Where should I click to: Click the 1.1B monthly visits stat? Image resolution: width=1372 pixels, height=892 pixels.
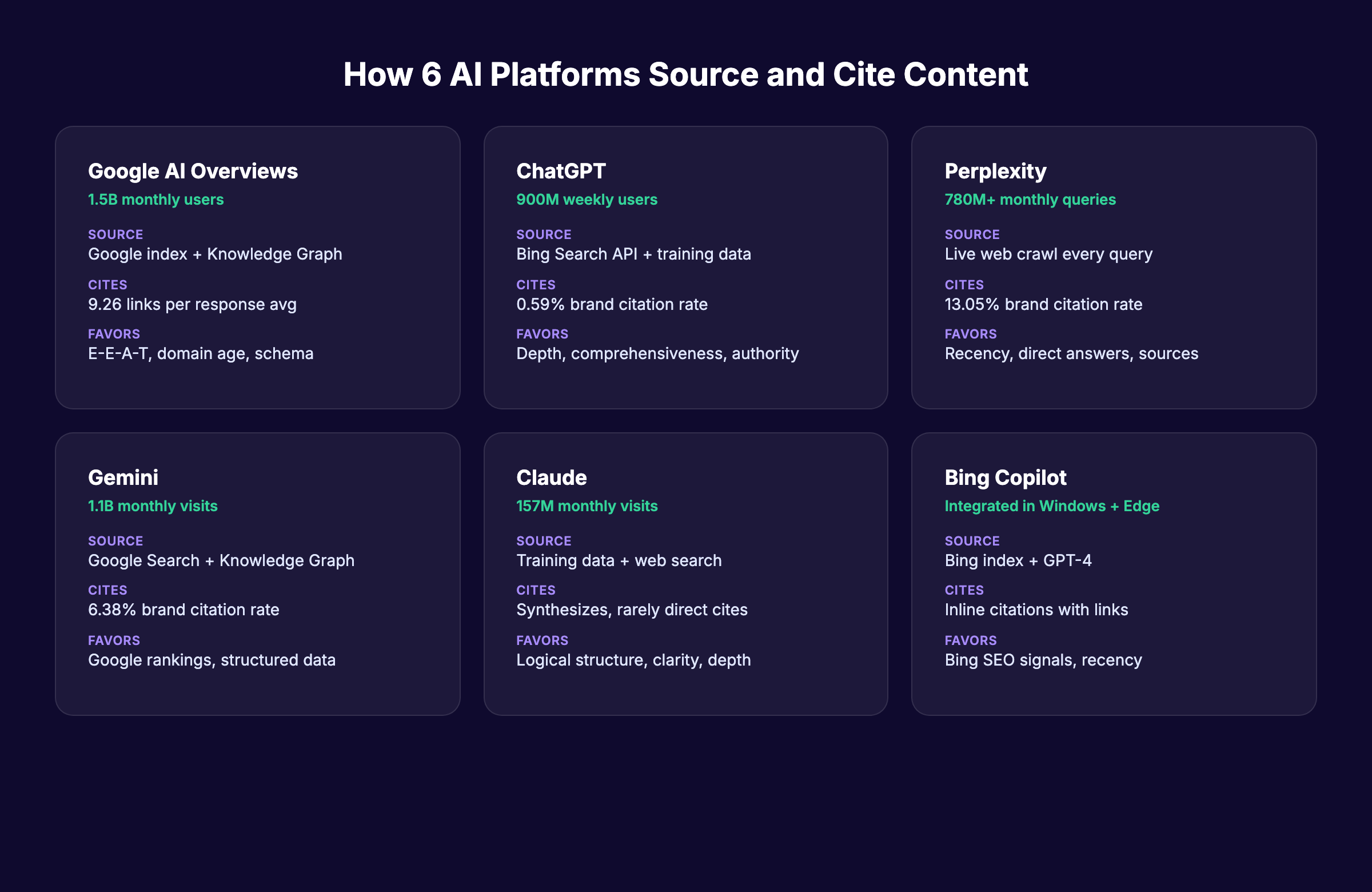(153, 505)
